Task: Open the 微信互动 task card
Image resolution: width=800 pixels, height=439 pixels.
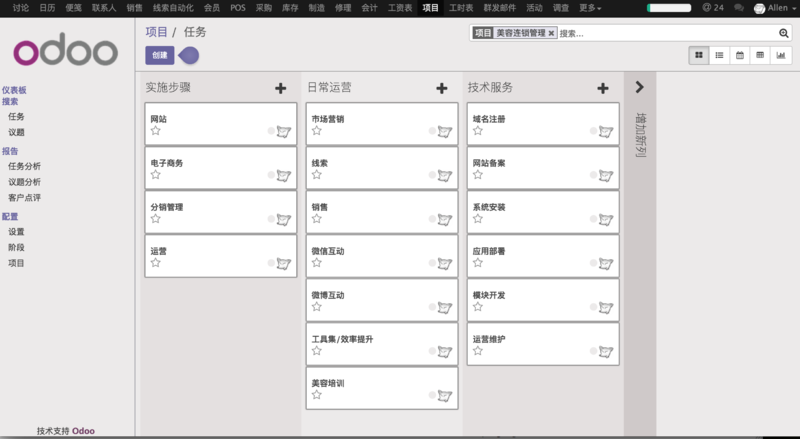Action: coord(382,256)
